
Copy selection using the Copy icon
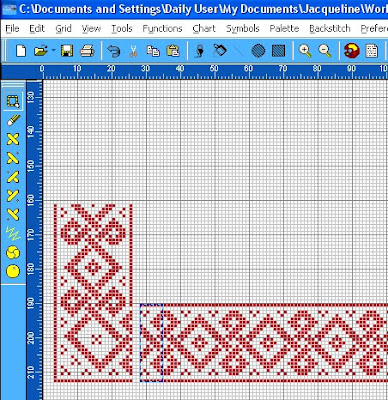pyautogui.click(x=153, y=51)
